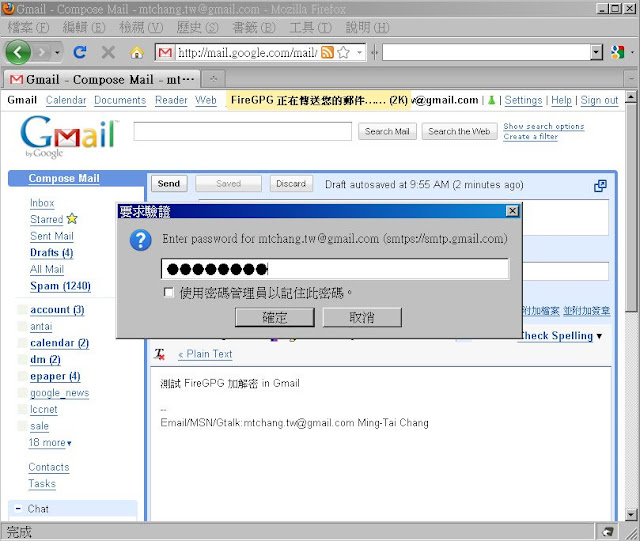Close the 要求驗證 dialog with X
This screenshot has width=640, height=541.
pos(512,211)
